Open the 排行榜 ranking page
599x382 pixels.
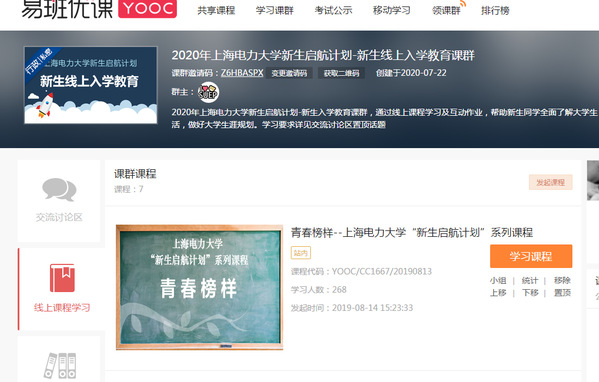pos(495,11)
